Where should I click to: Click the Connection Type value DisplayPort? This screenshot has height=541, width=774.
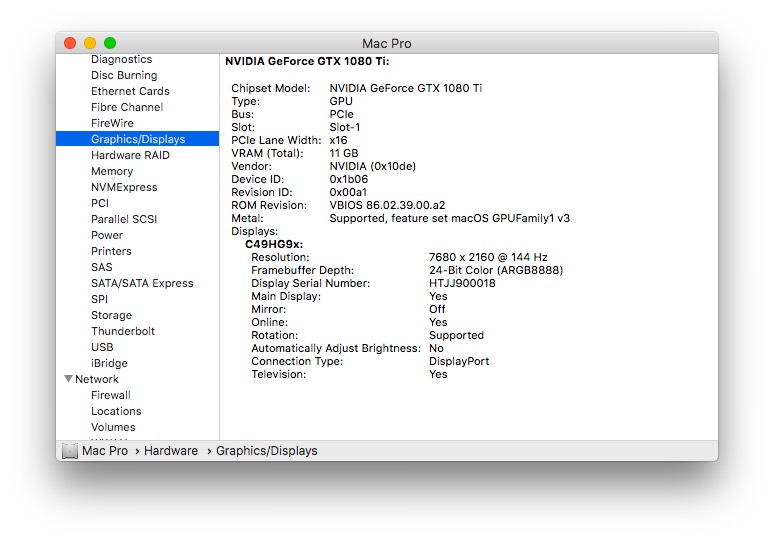[459, 361]
